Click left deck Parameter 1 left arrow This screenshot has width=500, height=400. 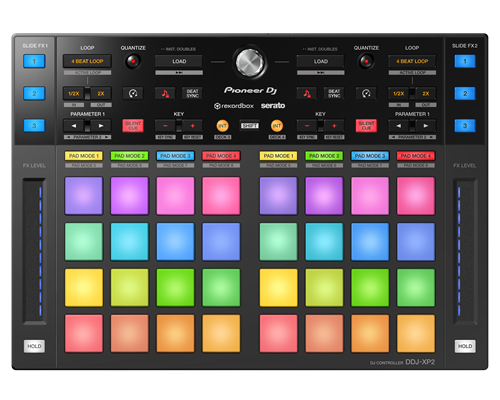click(x=74, y=126)
